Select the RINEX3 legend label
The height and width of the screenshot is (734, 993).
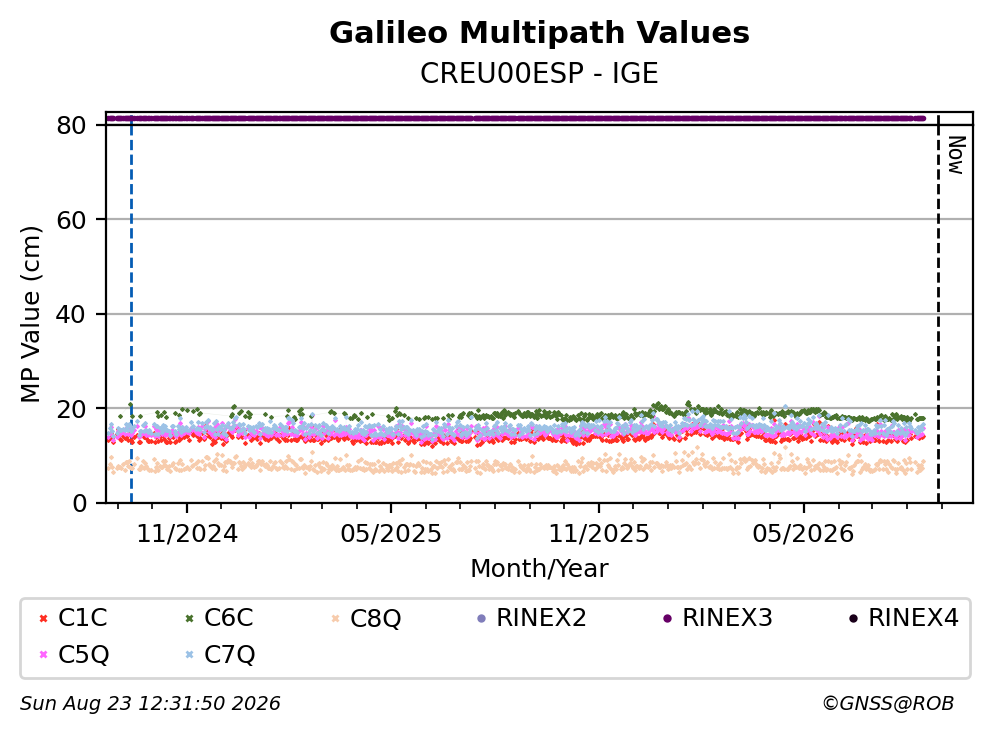pos(727,618)
